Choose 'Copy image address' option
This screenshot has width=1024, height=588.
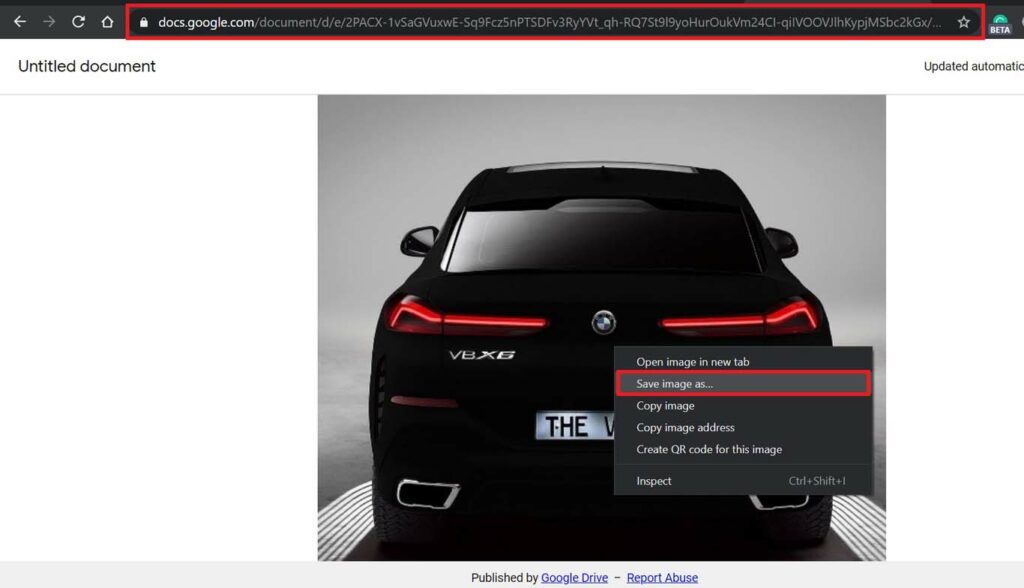coord(685,428)
